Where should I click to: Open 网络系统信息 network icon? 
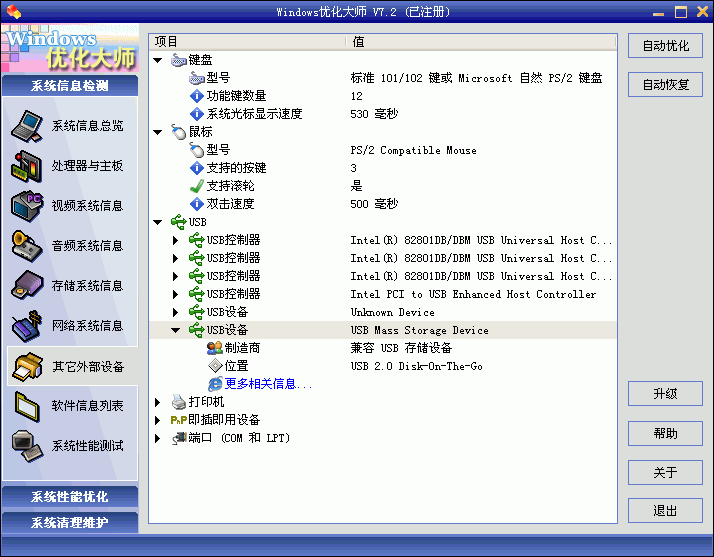click(x=27, y=326)
